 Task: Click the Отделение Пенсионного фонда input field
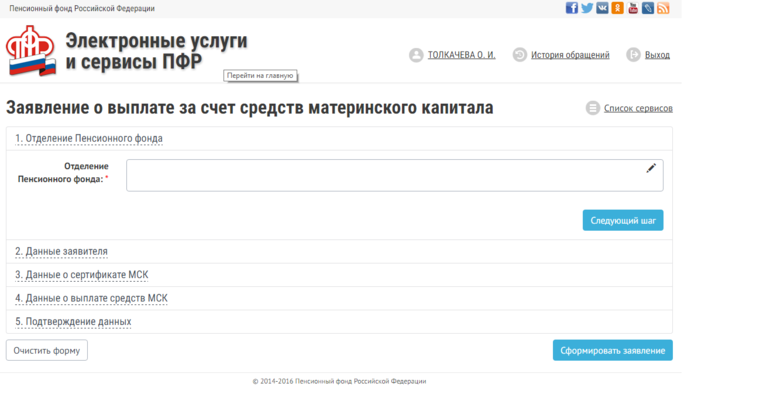[385, 176]
